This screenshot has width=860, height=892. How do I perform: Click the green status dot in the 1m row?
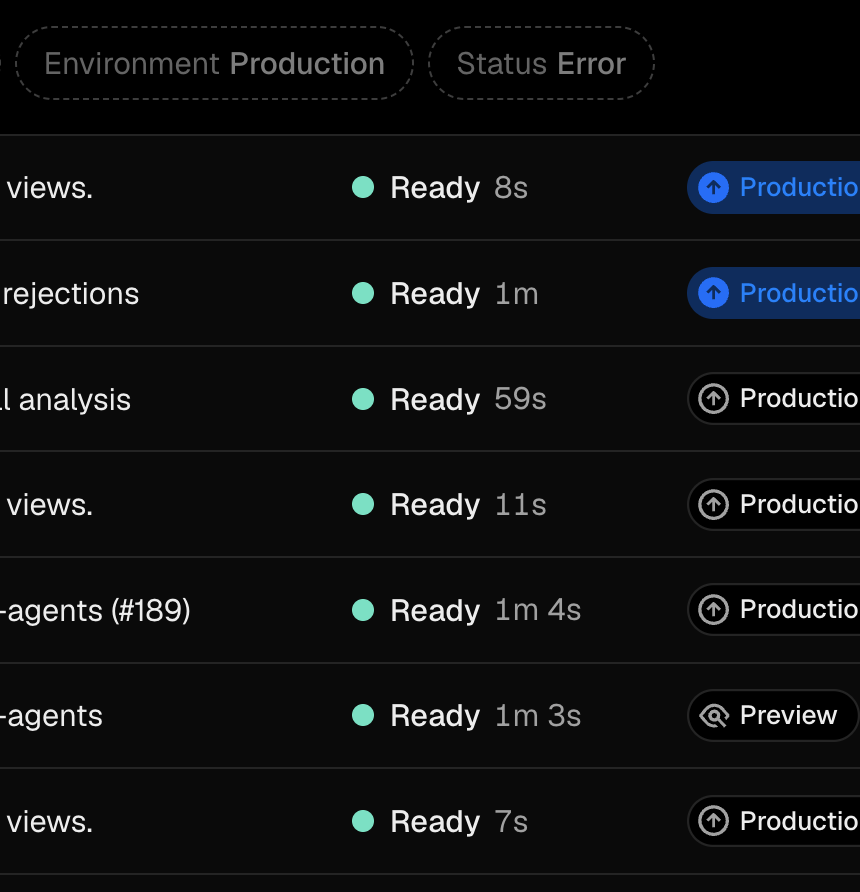363,293
